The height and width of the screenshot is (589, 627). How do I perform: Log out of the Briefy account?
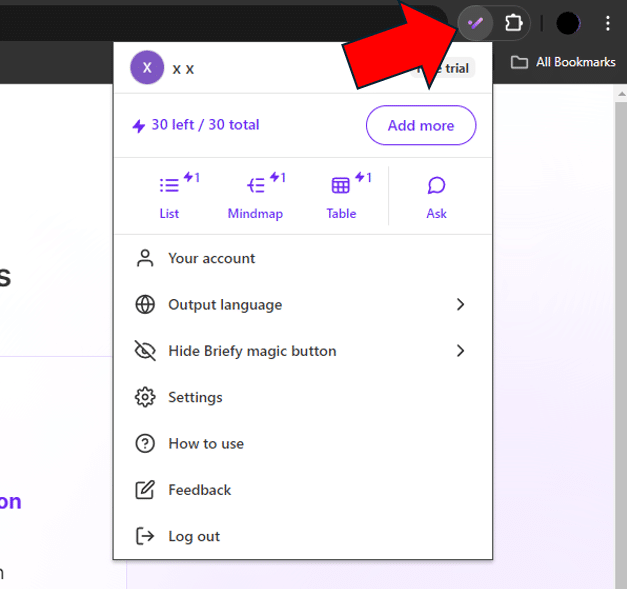194,536
